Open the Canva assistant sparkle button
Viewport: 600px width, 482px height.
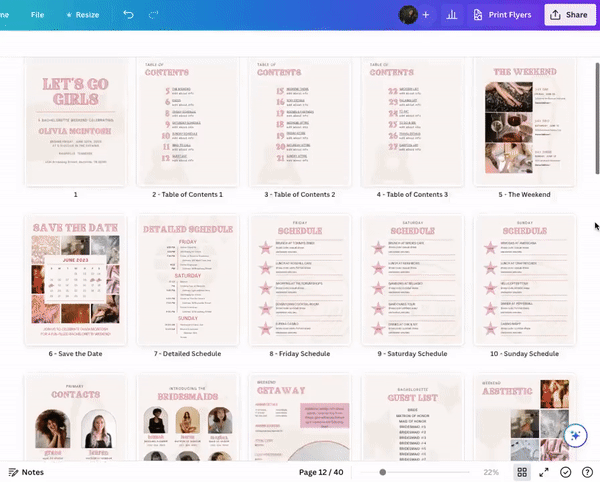[575, 435]
